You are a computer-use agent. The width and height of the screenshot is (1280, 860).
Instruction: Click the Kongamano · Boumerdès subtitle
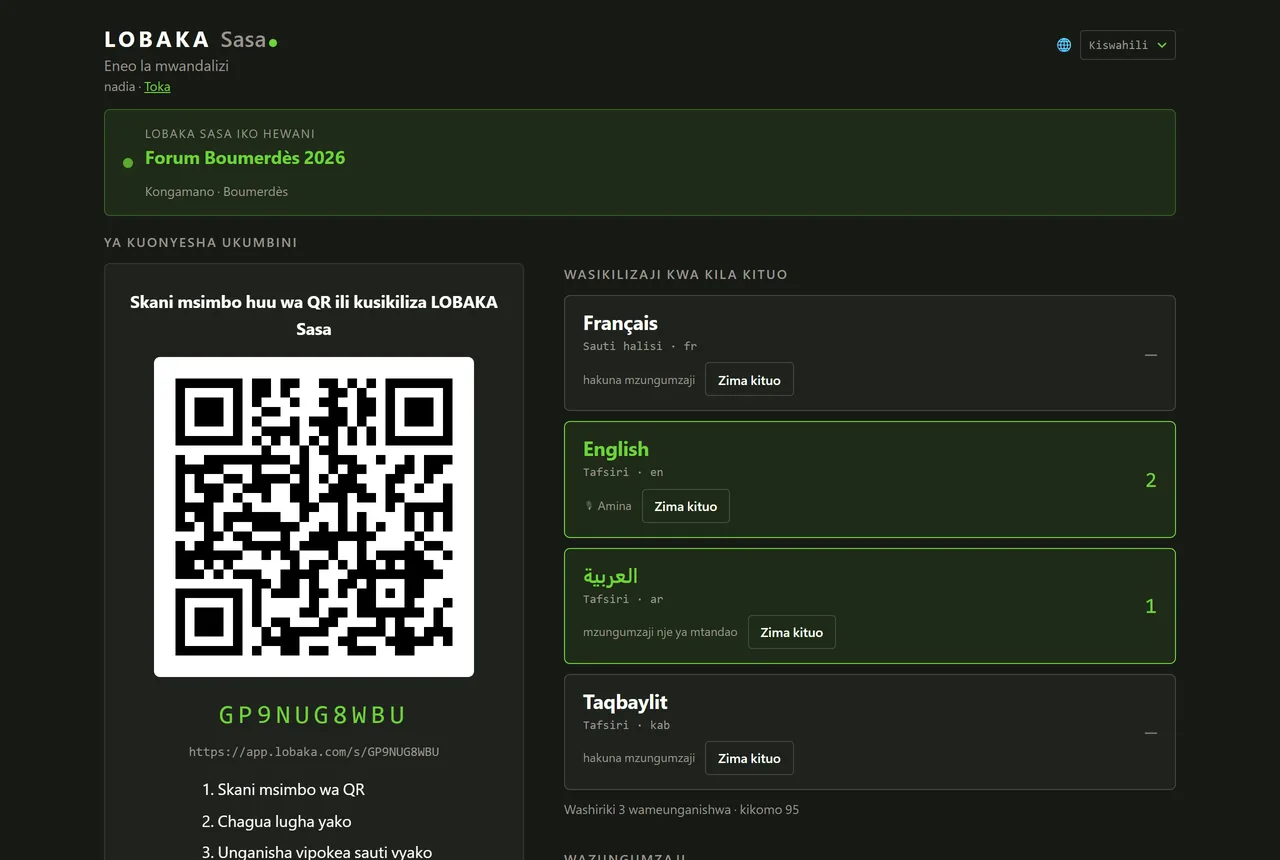pyautogui.click(x=216, y=192)
